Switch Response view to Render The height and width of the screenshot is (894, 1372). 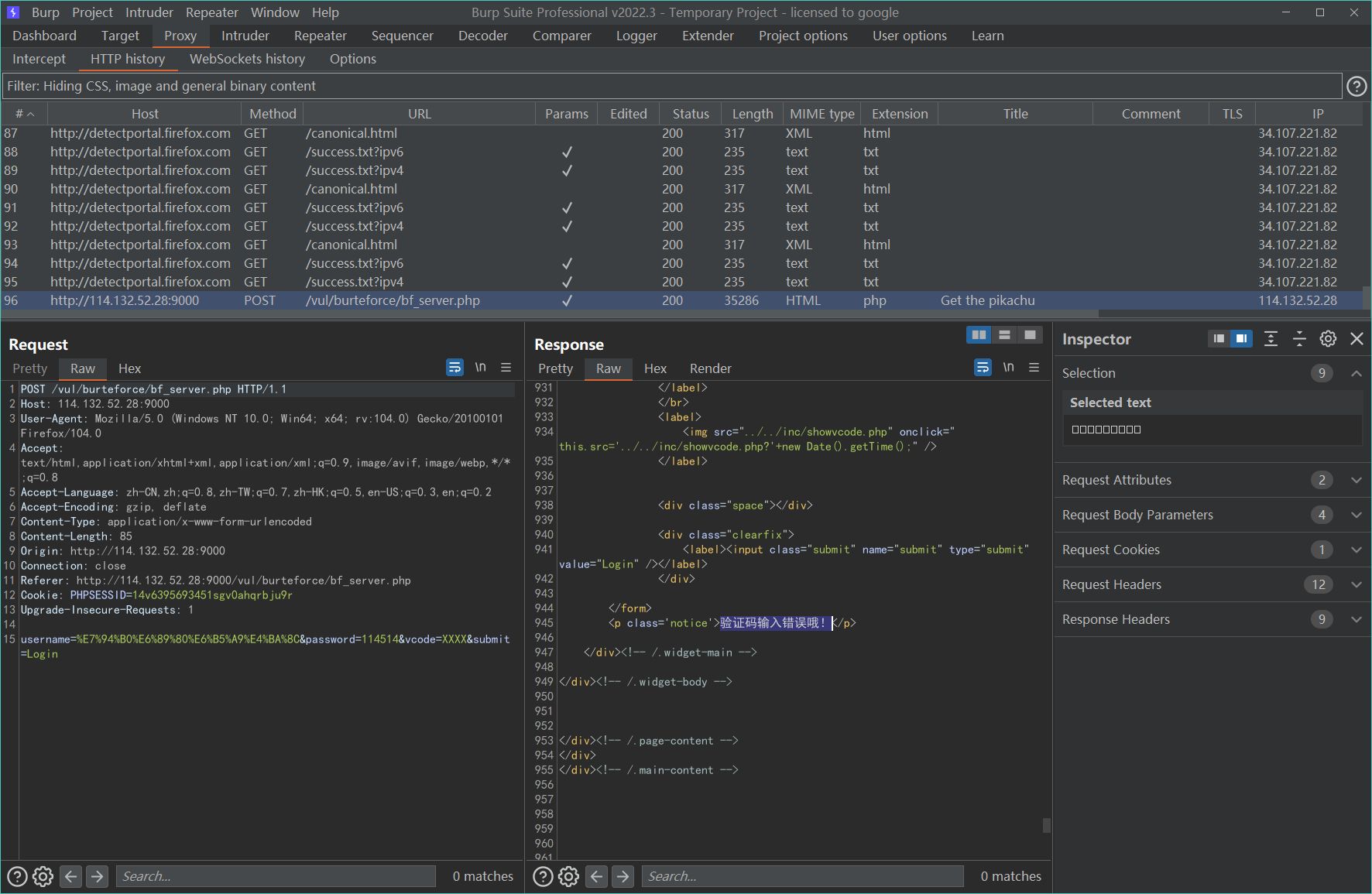(710, 368)
